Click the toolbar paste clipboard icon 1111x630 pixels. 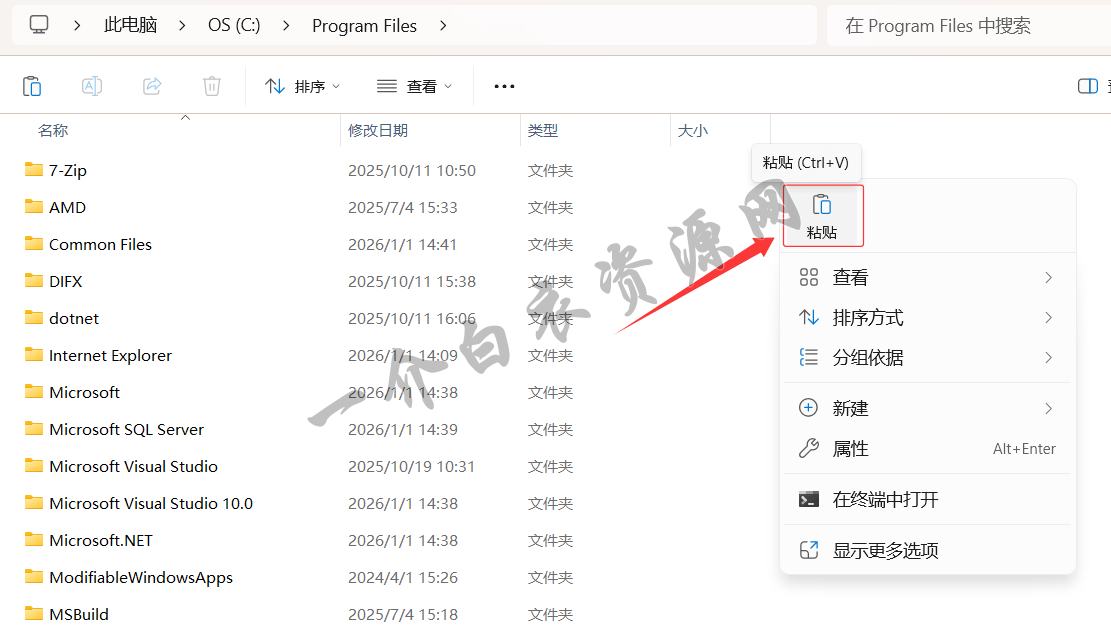tap(32, 86)
